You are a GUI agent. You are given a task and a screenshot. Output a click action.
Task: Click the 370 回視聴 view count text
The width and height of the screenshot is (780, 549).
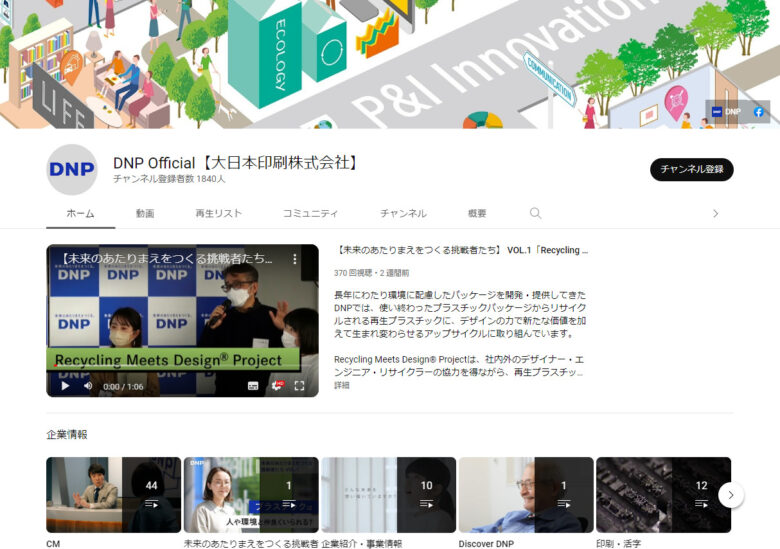pos(353,273)
